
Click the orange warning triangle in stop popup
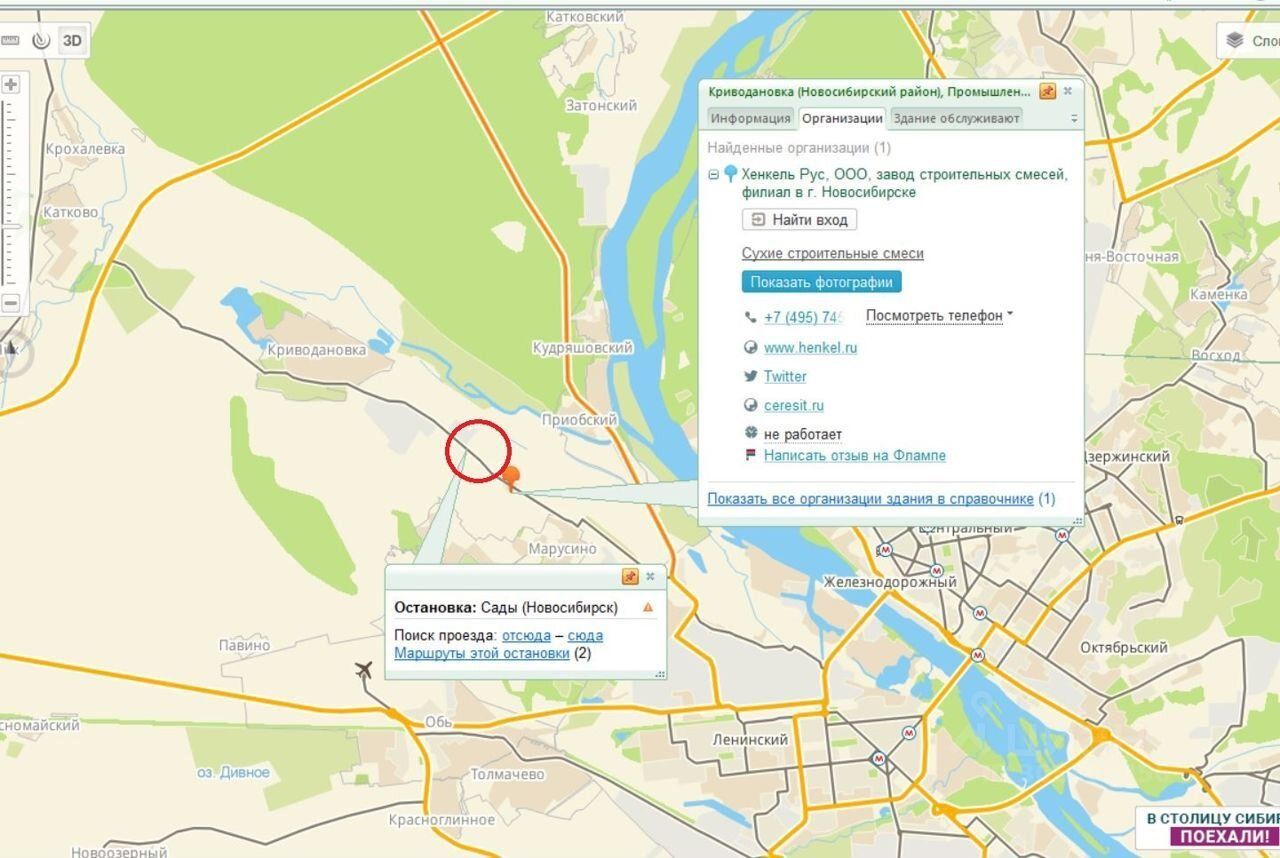(648, 607)
